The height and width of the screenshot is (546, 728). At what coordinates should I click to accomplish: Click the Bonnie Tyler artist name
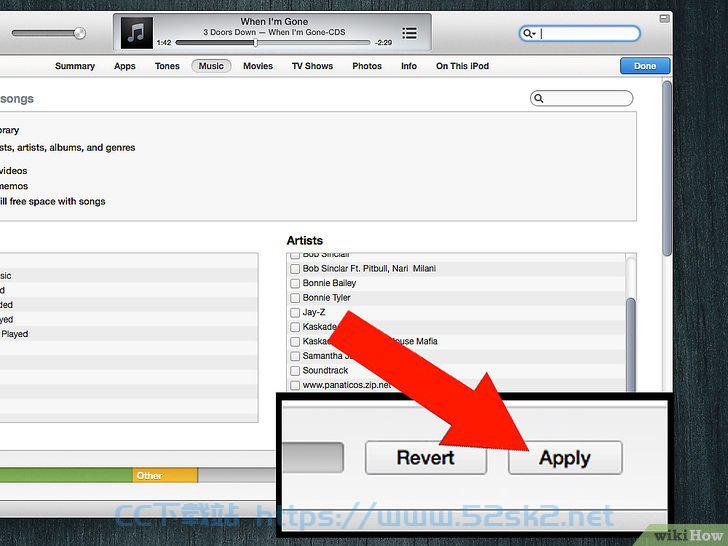(x=326, y=298)
